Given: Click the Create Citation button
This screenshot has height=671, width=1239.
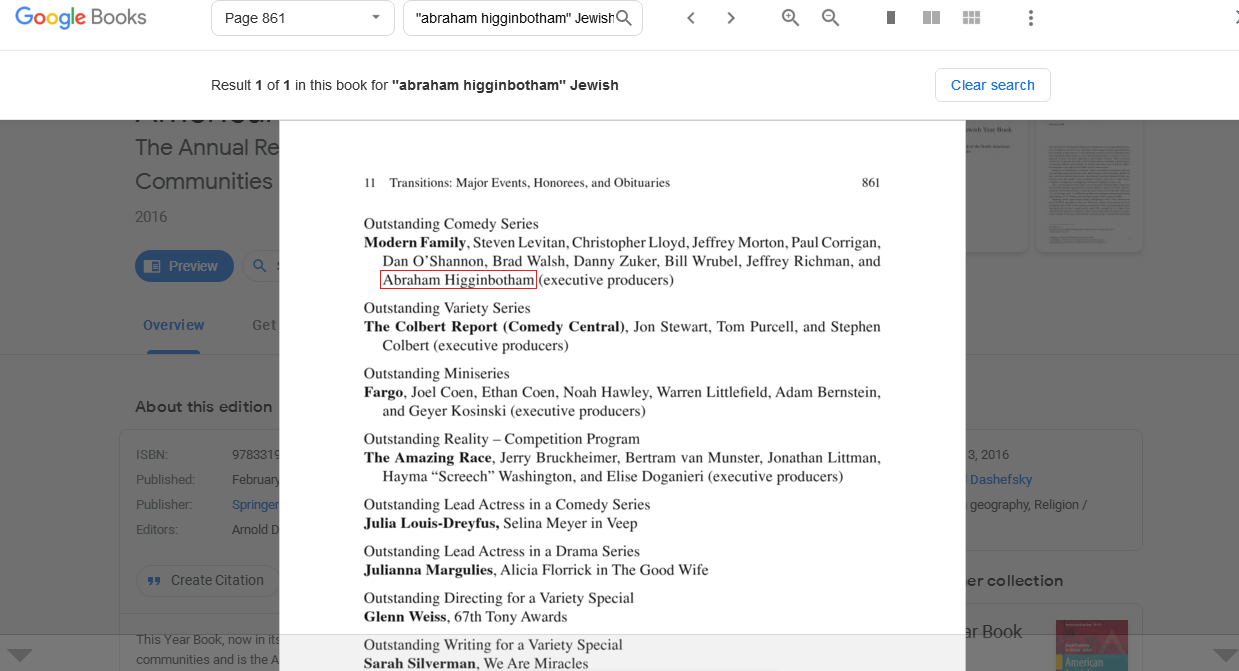Looking at the screenshot, I should pyautogui.click(x=207, y=580).
